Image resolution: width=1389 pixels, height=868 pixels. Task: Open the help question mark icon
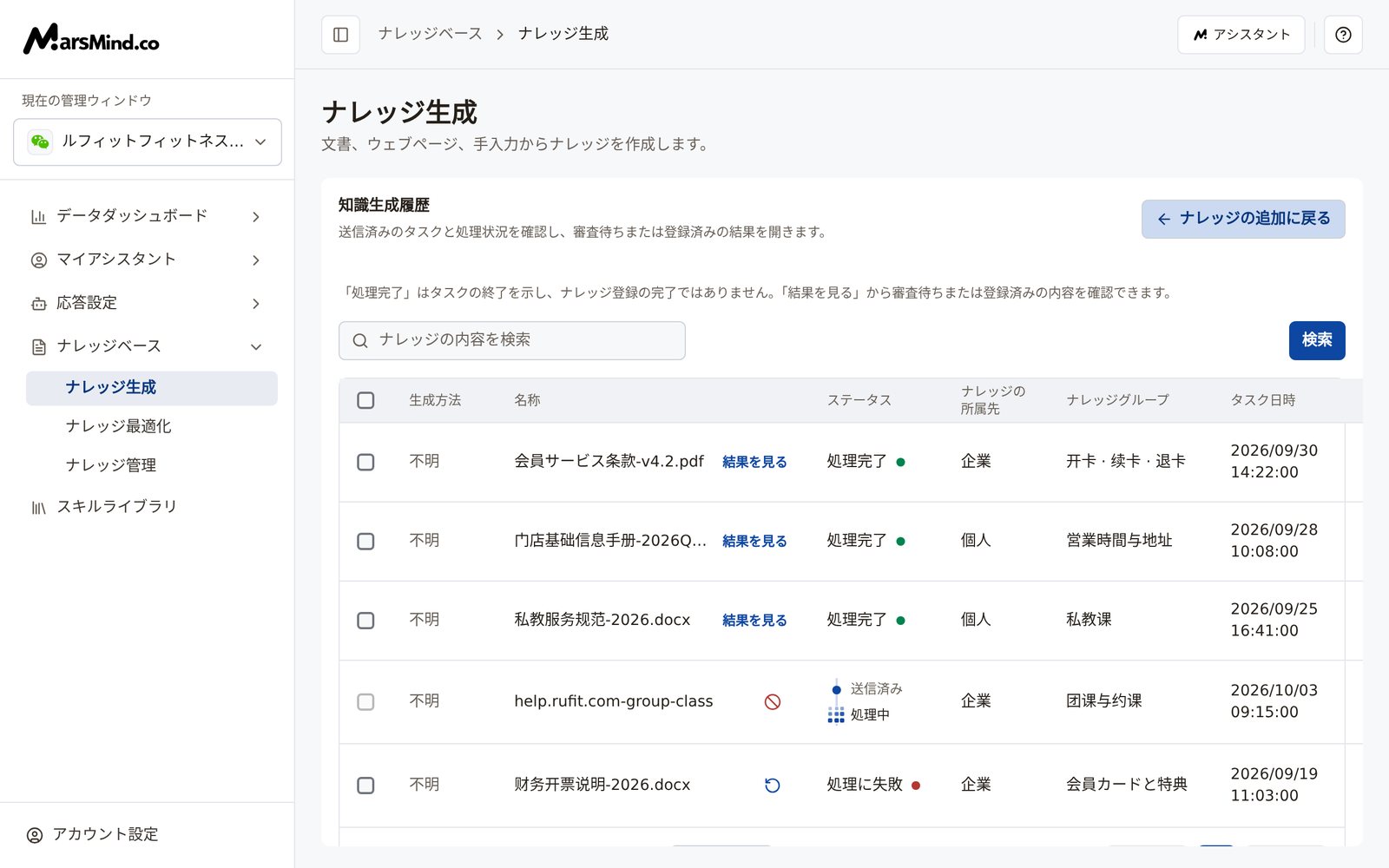(x=1343, y=35)
